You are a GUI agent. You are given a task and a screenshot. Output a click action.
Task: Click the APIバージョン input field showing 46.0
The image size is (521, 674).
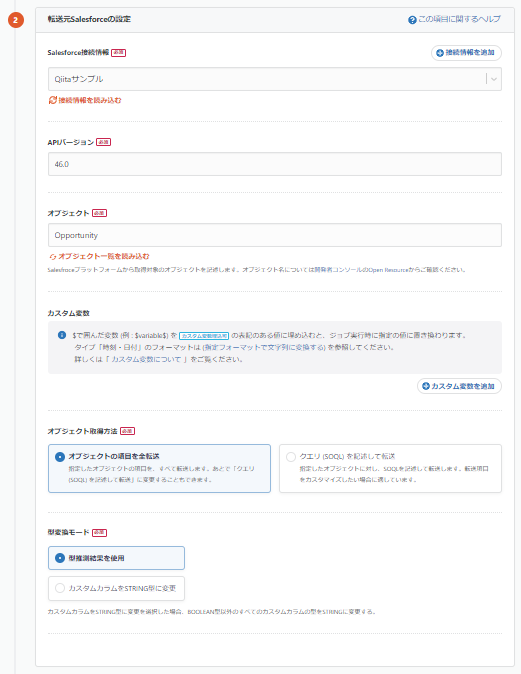[275, 164]
